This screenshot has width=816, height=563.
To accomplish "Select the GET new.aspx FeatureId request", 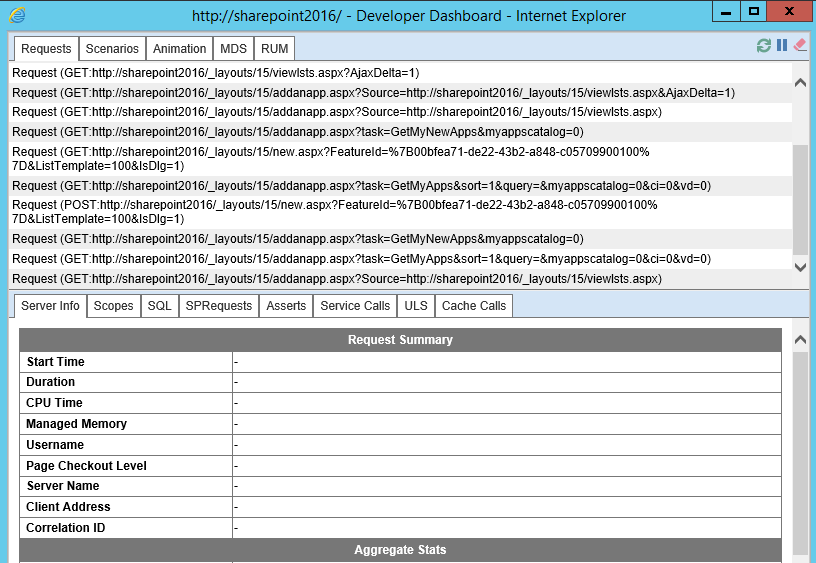I will point(400,159).
